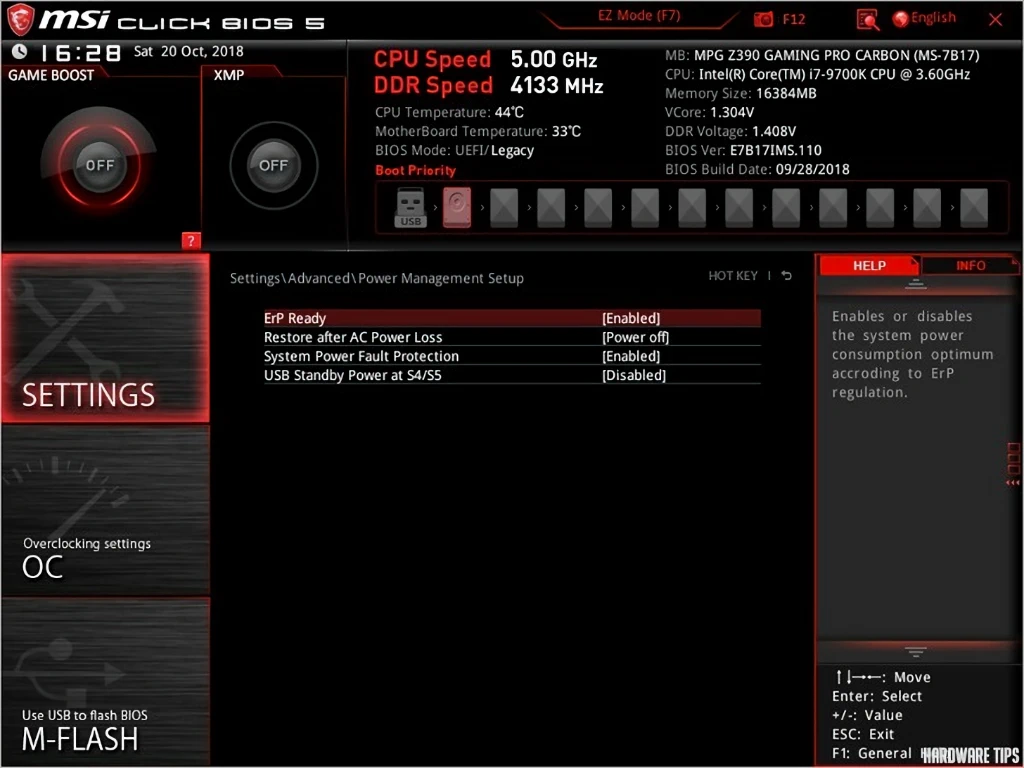Click the last boot priority slot
The width and height of the screenshot is (1024, 768).
coord(974,208)
